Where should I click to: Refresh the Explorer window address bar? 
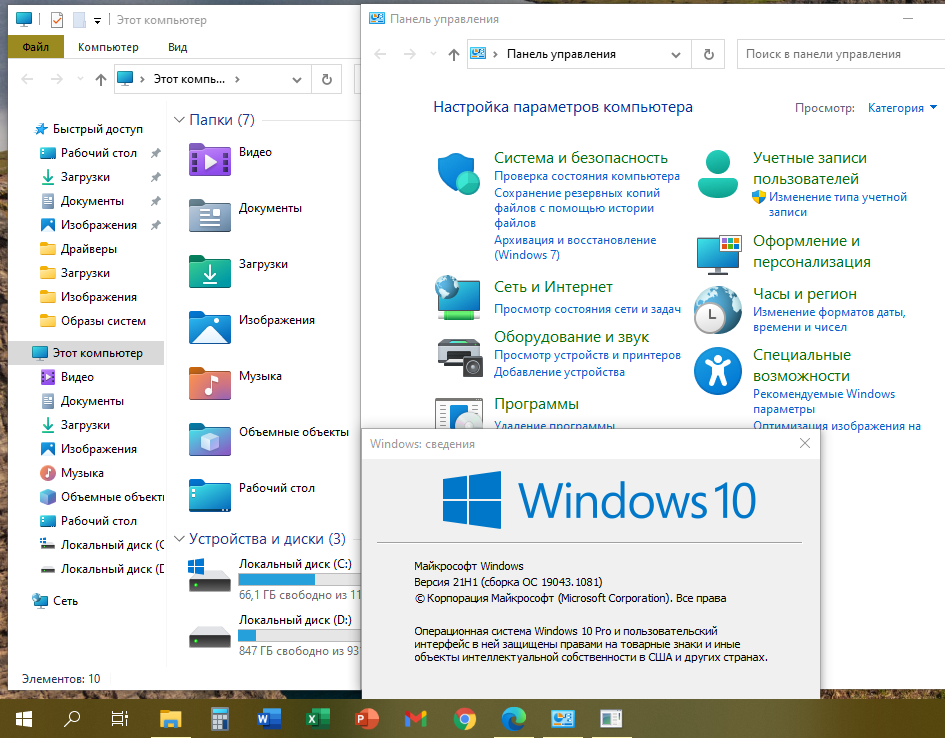pos(327,79)
